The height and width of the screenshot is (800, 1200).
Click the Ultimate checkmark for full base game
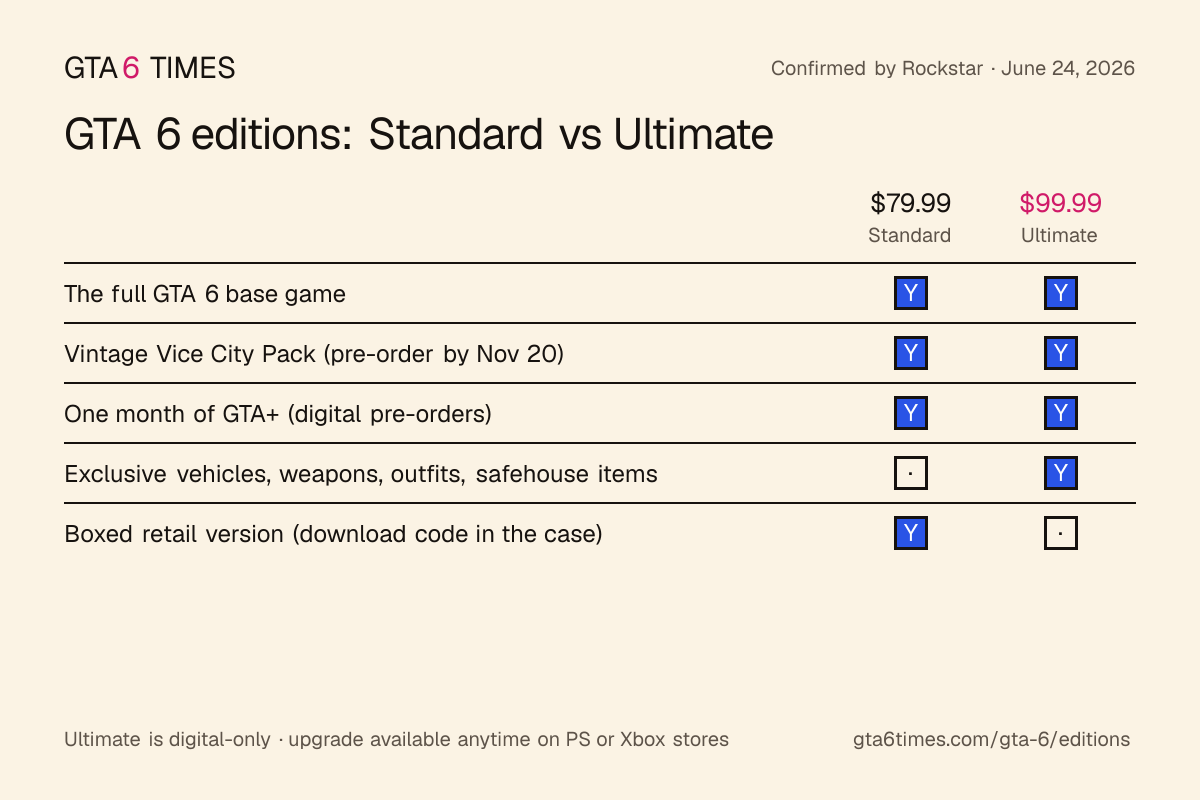(1060, 293)
